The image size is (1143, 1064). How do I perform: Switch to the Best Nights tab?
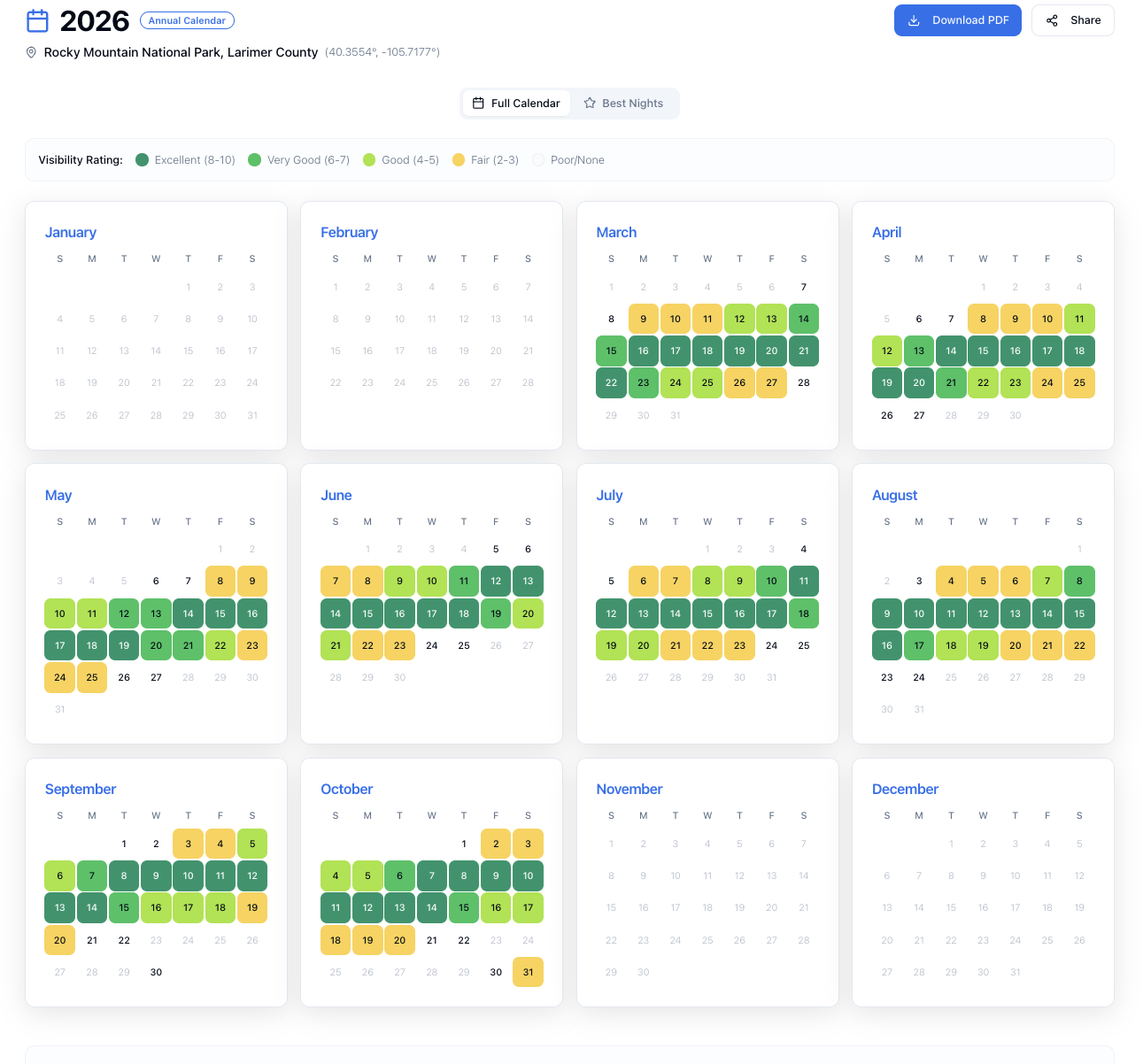point(625,103)
